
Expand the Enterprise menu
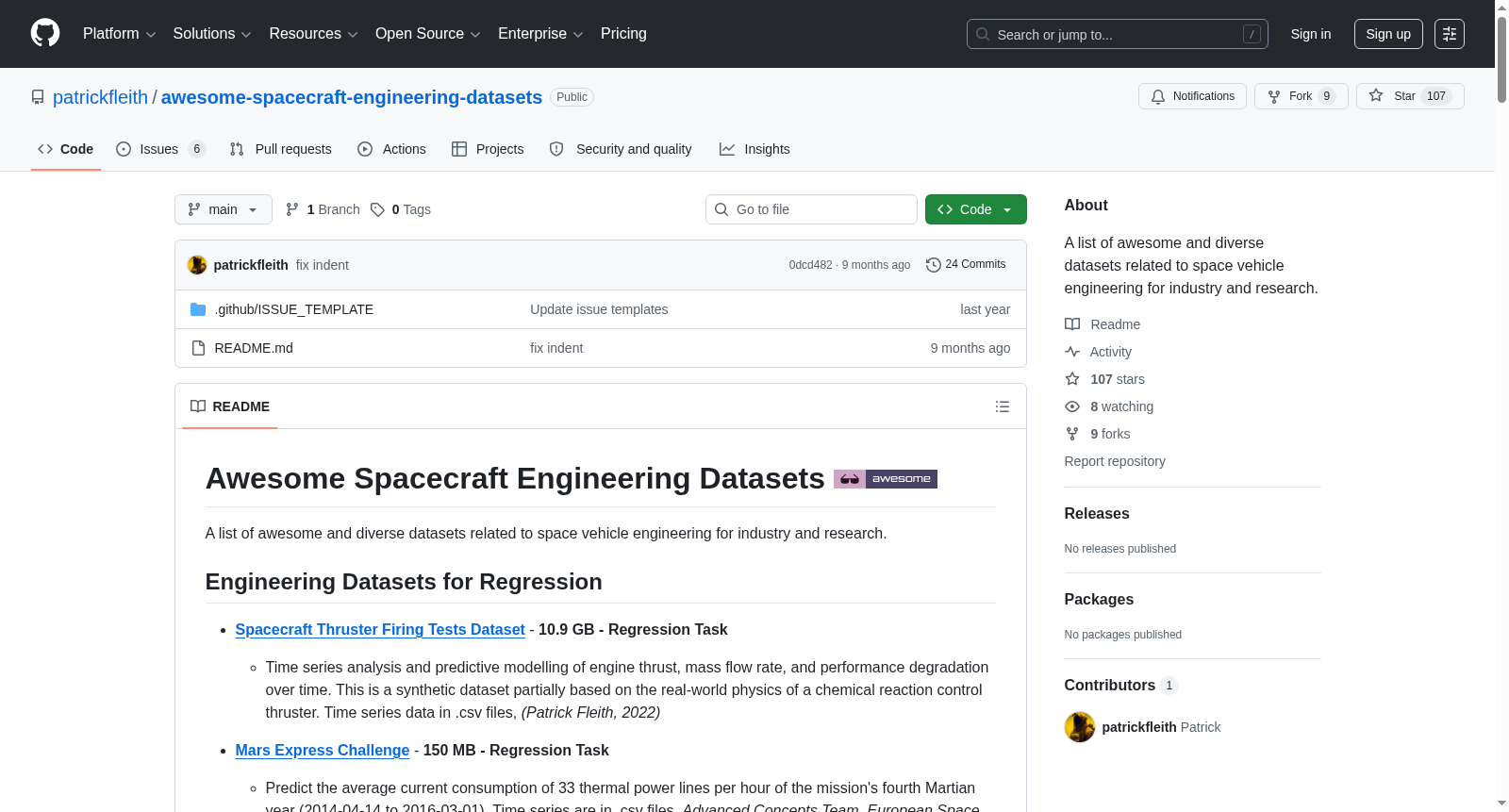540,34
